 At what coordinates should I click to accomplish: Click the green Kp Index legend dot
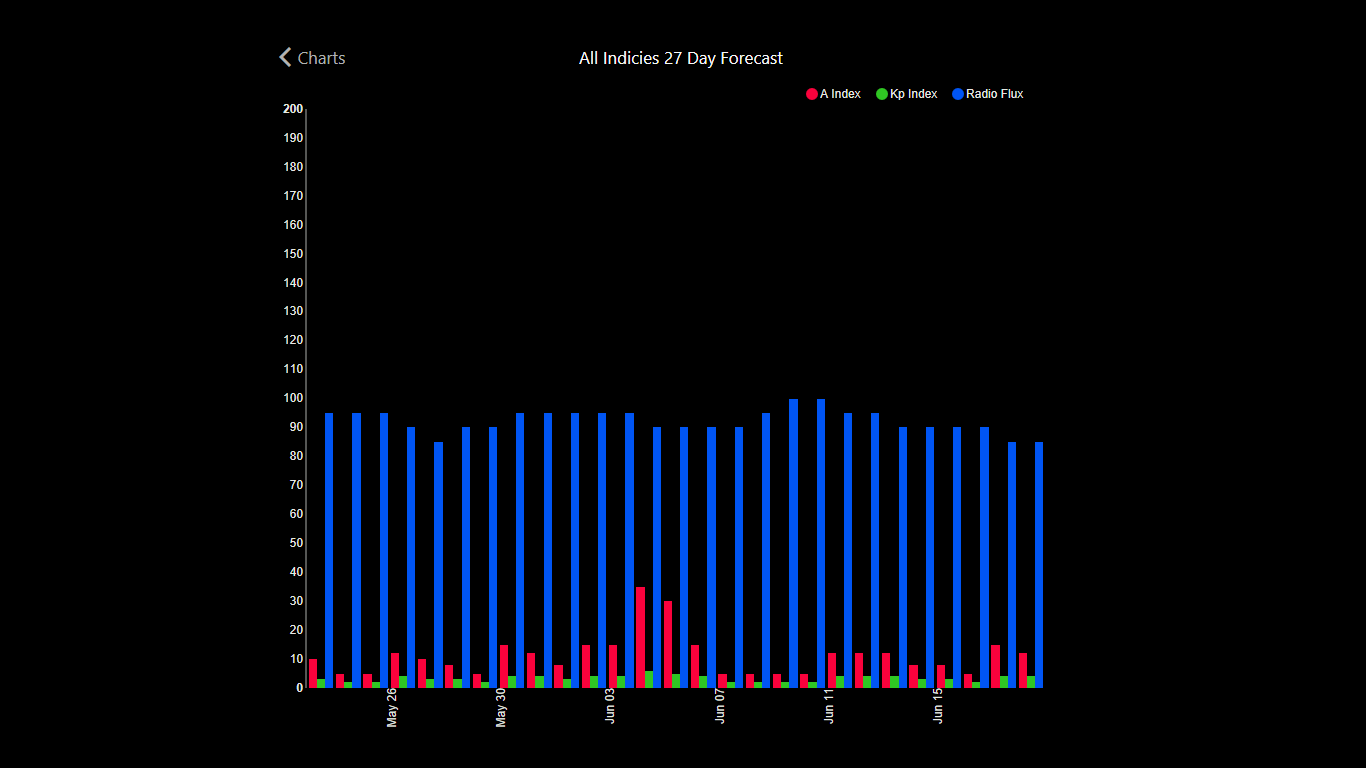click(882, 94)
